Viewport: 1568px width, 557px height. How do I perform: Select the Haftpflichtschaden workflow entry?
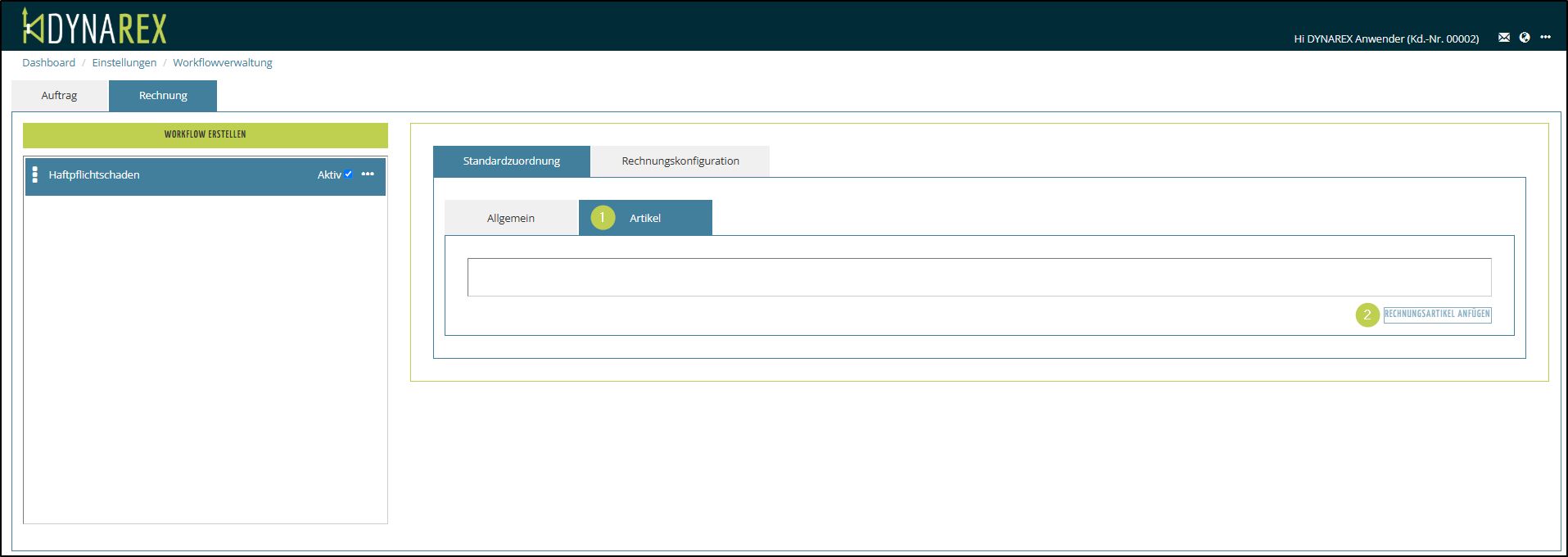click(x=164, y=175)
